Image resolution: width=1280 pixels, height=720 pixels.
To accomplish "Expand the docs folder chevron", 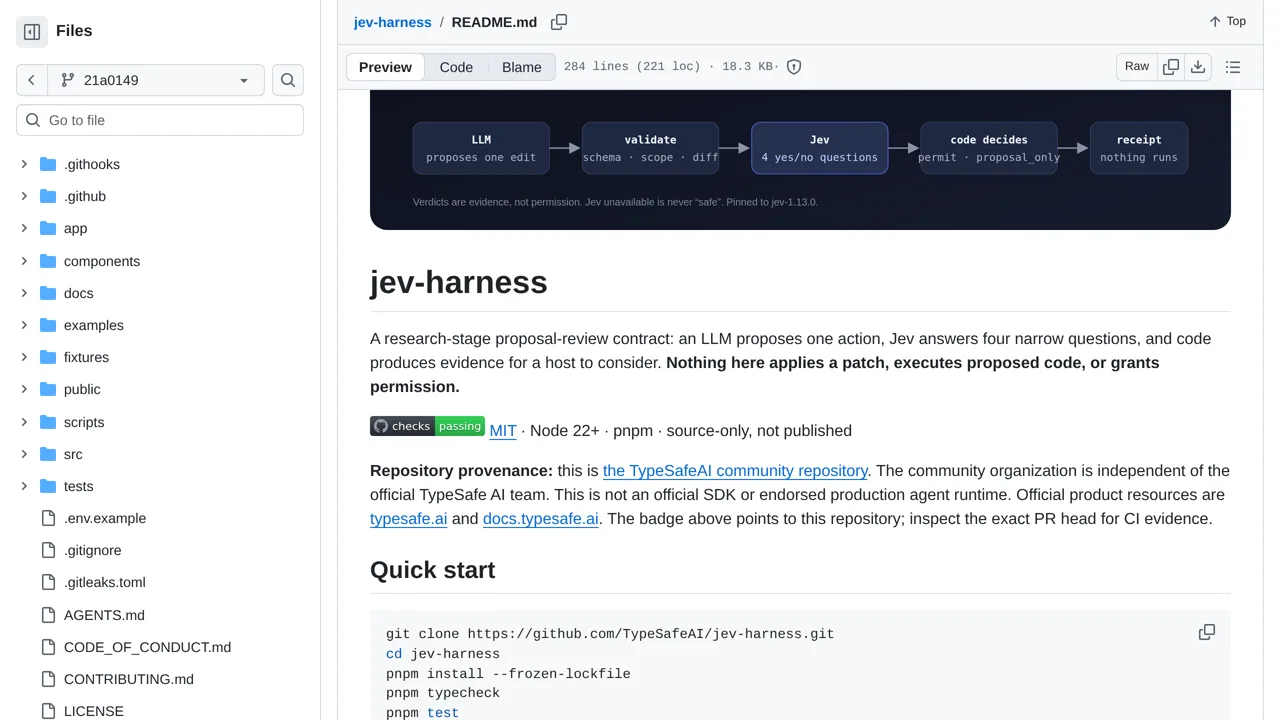I will 24,293.
